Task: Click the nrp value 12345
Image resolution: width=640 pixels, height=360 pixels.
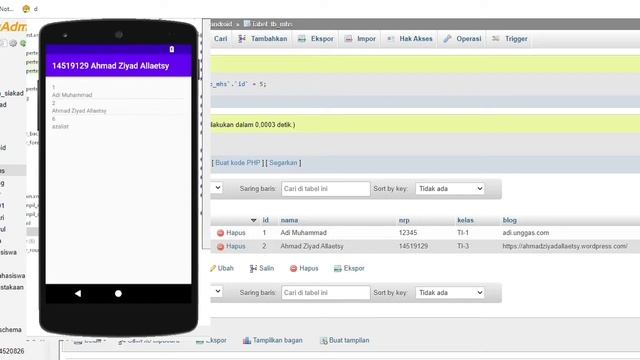Action: [x=408, y=233]
